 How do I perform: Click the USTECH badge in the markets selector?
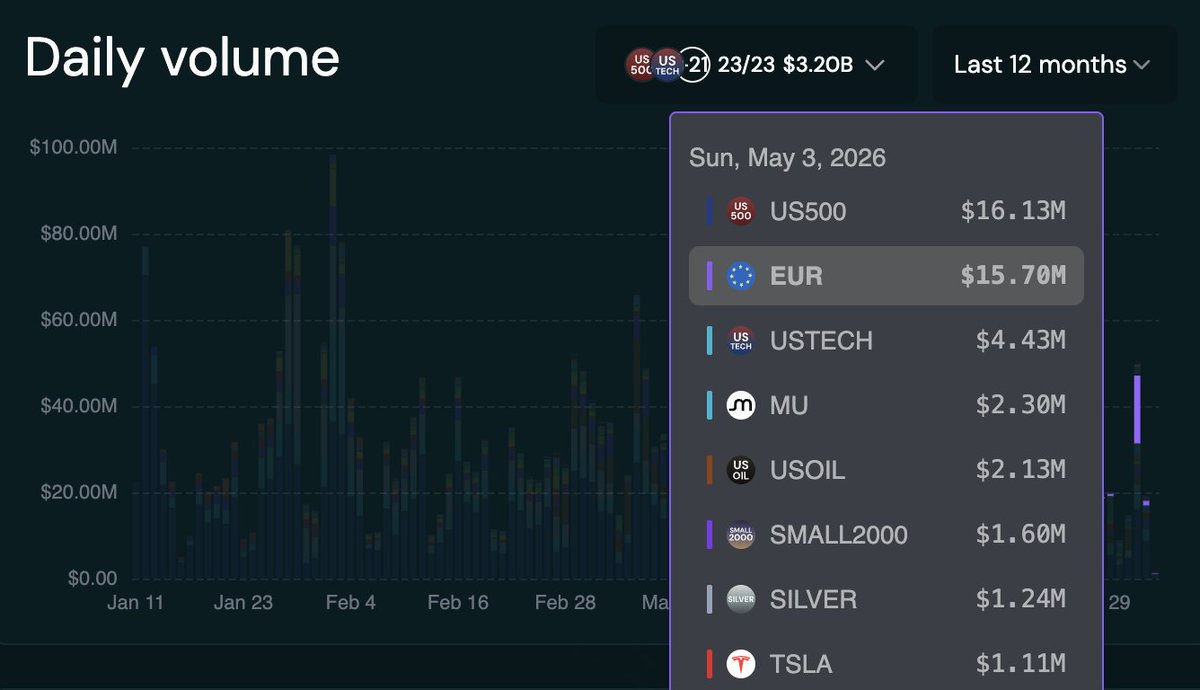click(666, 65)
